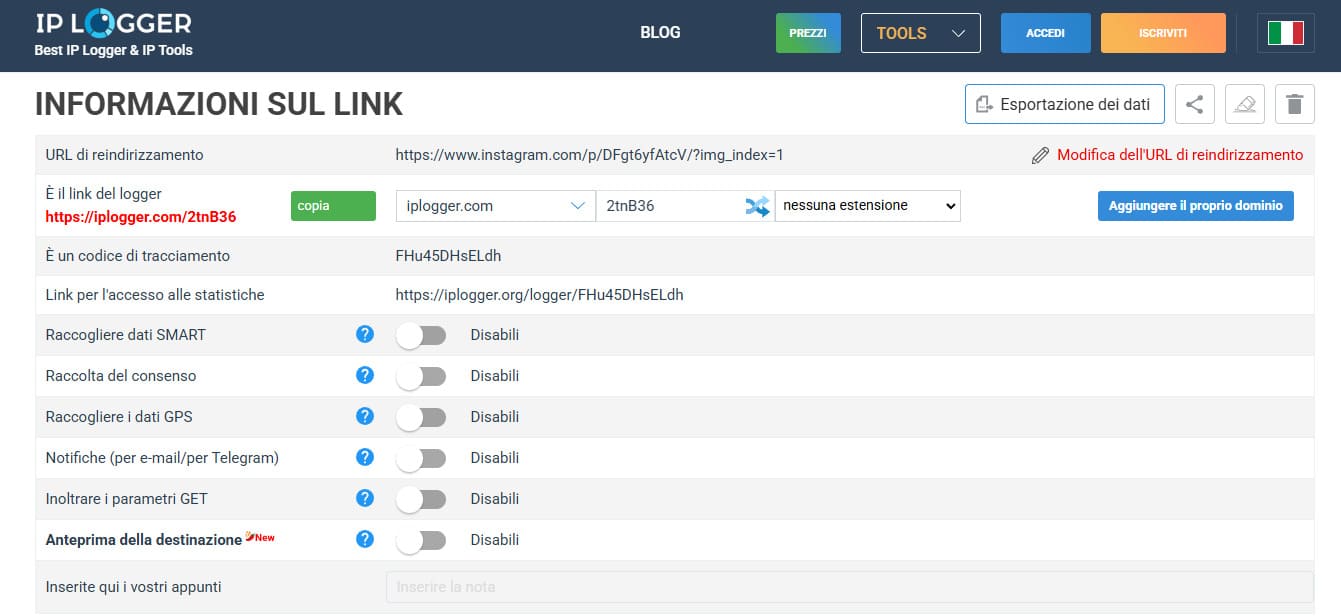Screen dimensions: 1341x616
Task: Enable Raccolta del consenso toggle
Action: tap(421, 376)
